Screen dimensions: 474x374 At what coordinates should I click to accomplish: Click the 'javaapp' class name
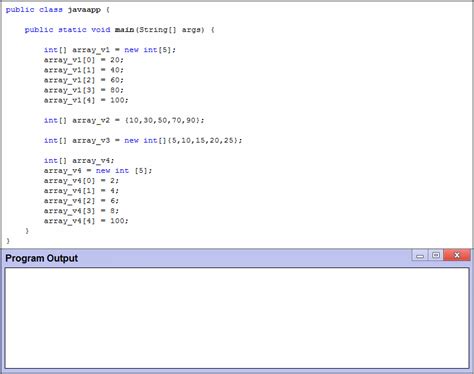click(x=84, y=10)
